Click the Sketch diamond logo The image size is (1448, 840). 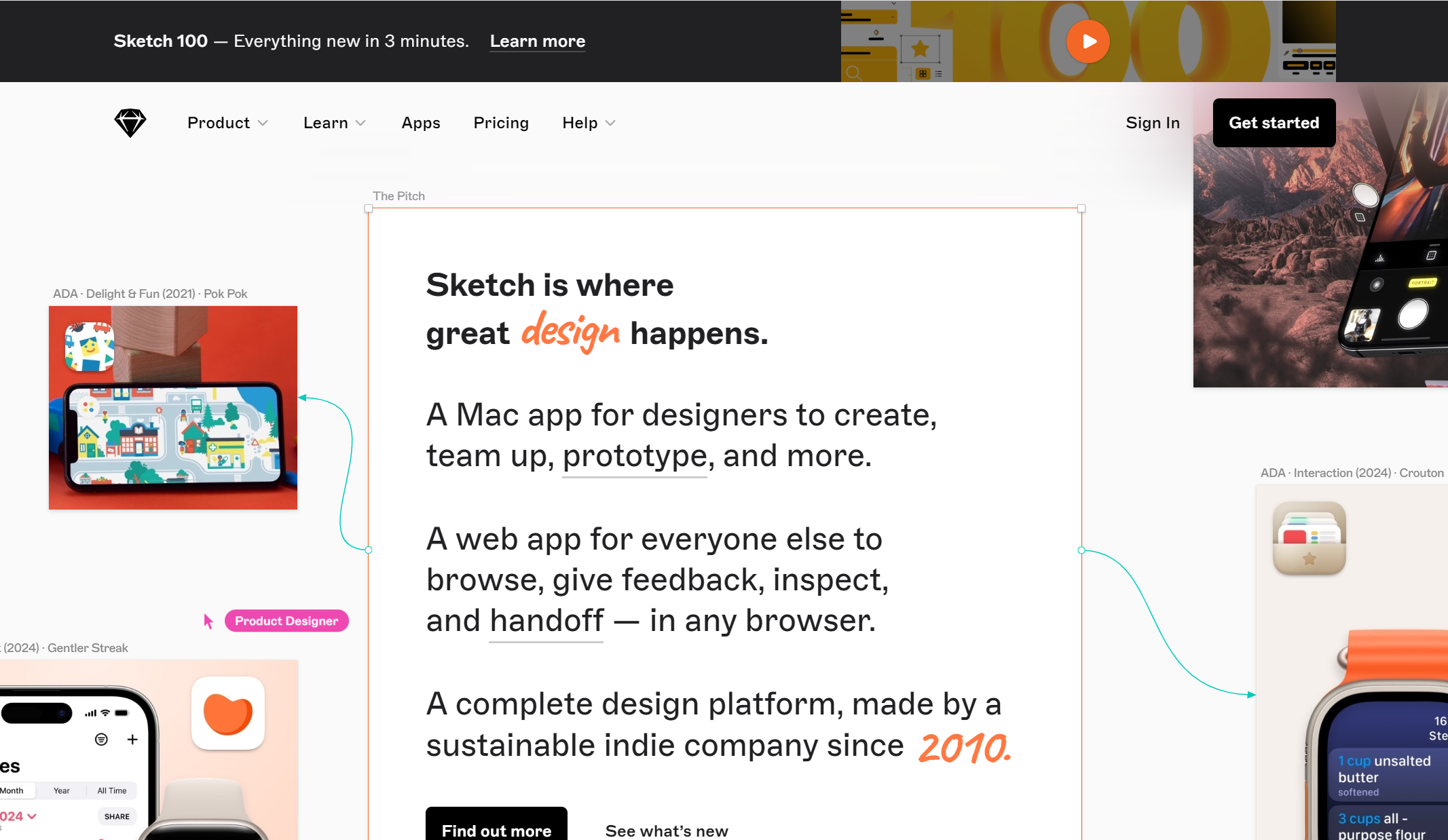click(130, 123)
